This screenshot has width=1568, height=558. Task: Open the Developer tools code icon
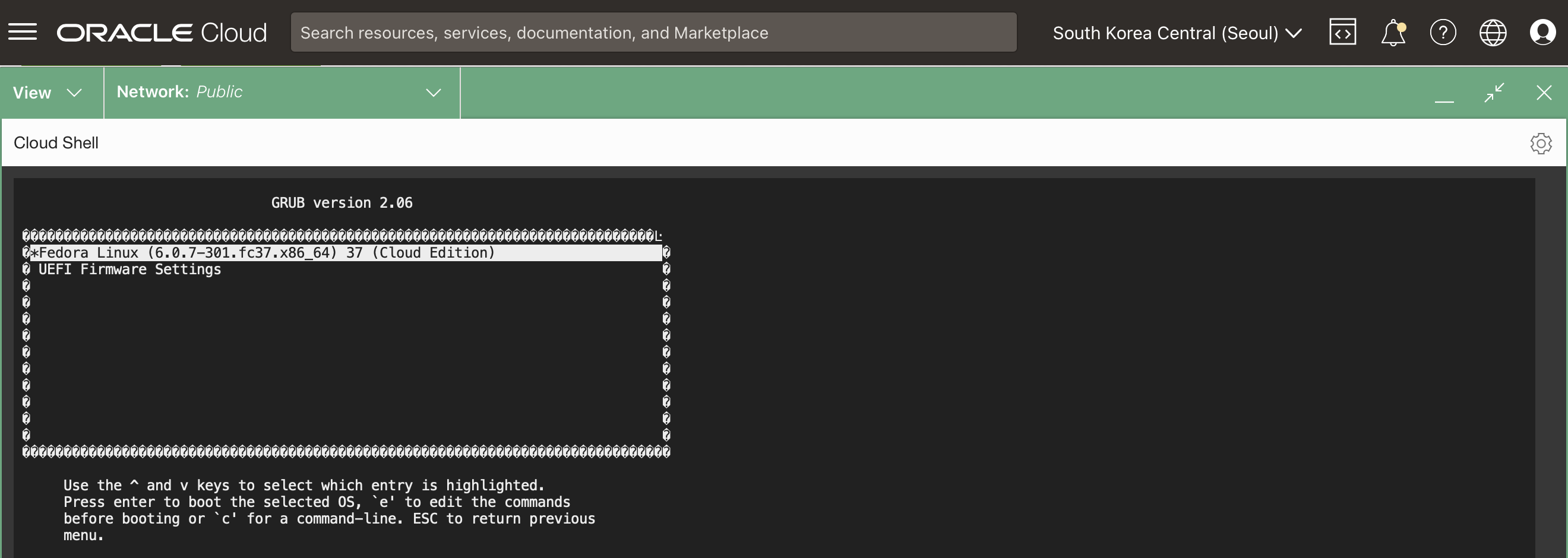pos(1342,33)
